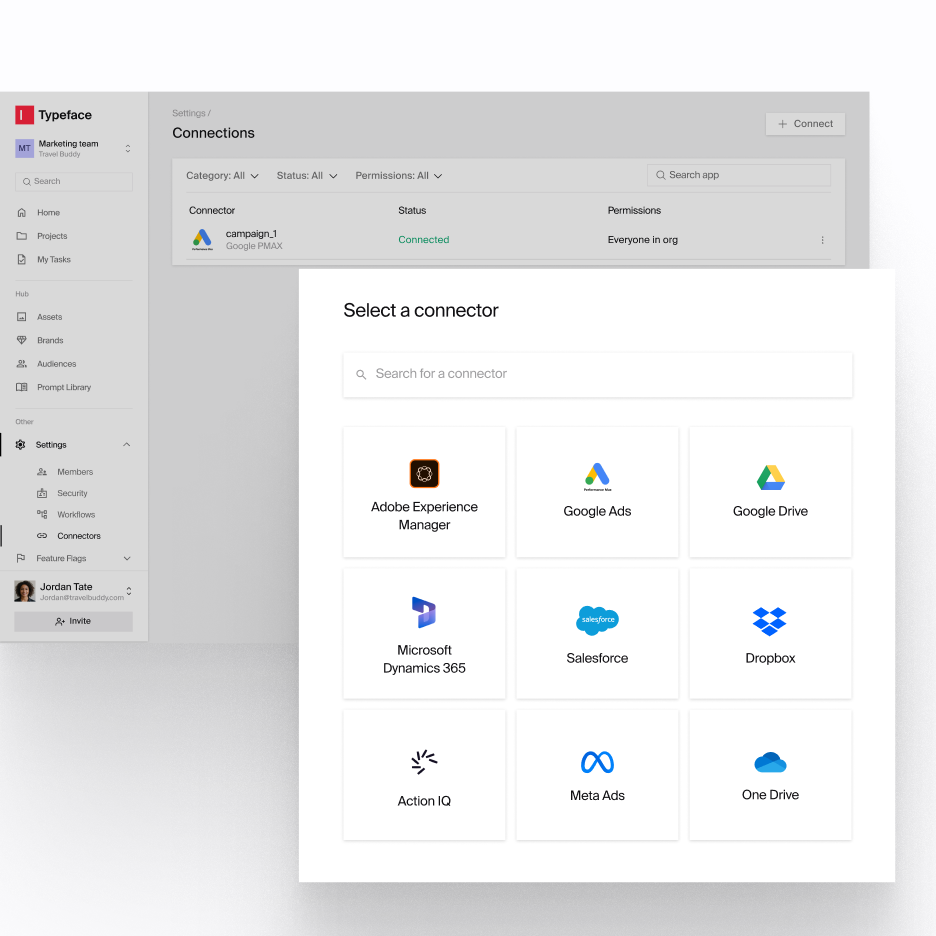The width and height of the screenshot is (936, 936).
Task: Choose the Dropbox connector card
Action: click(x=770, y=633)
